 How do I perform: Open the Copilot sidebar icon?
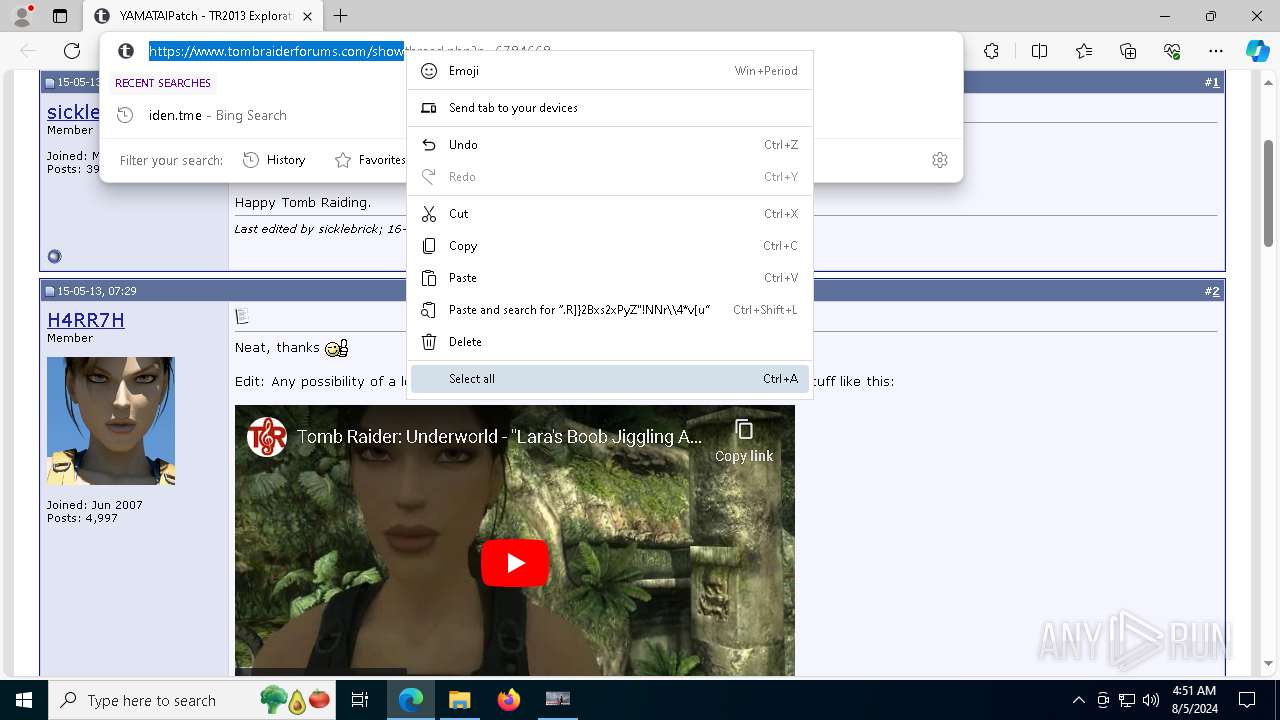tap(1257, 51)
